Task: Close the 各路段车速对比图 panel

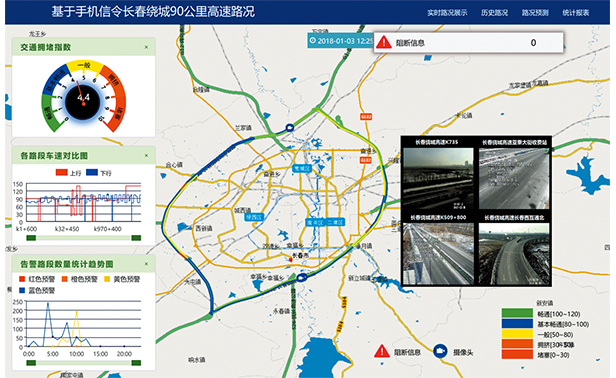Action: (x=147, y=156)
